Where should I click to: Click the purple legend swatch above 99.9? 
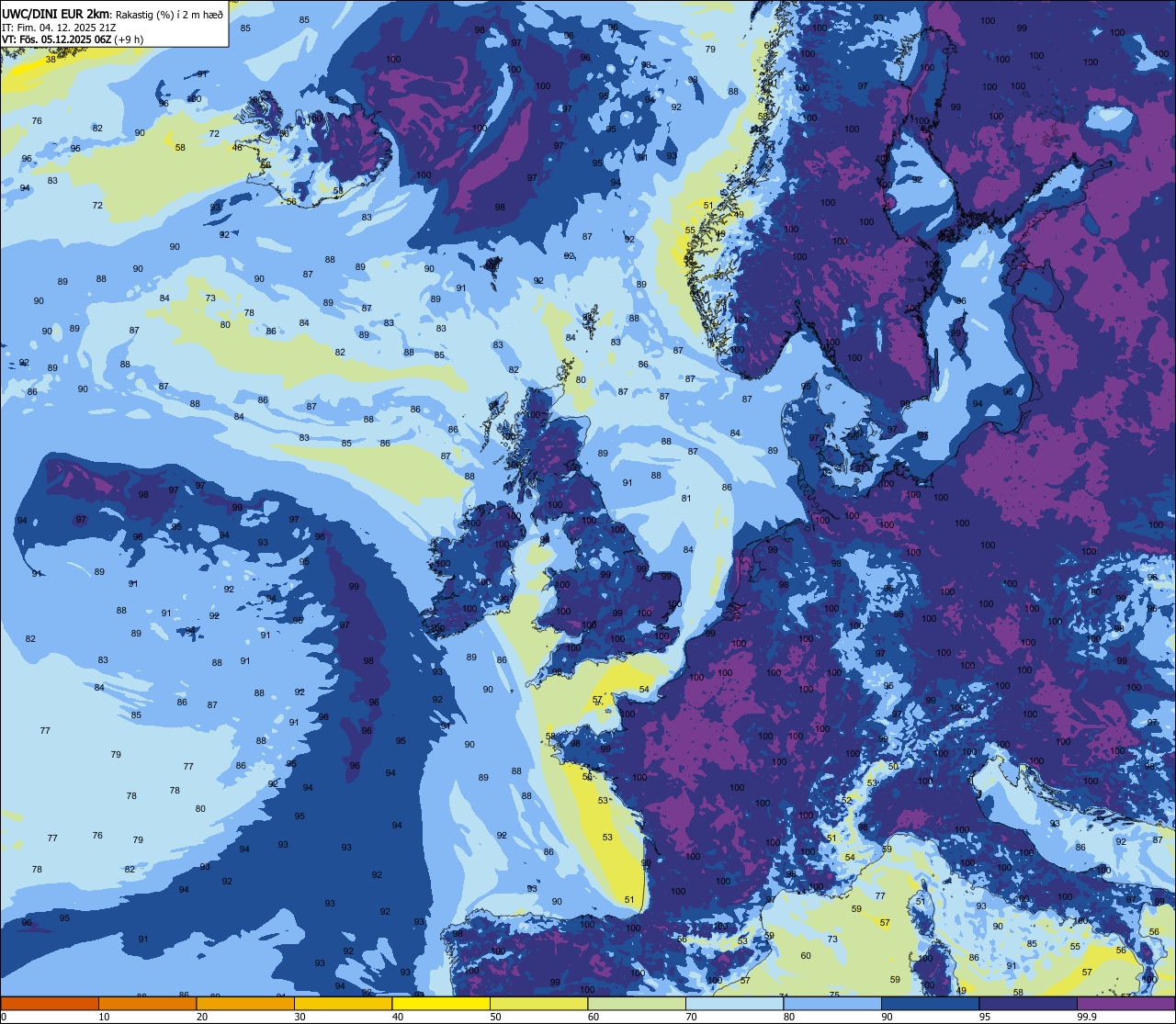(1125, 1003)
